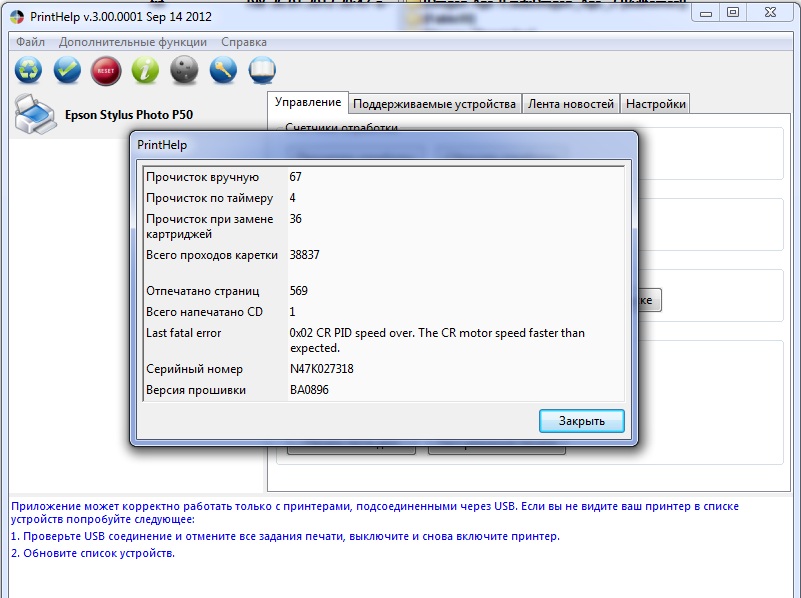Click the red RESET toolbar icon

pos(106,70)
